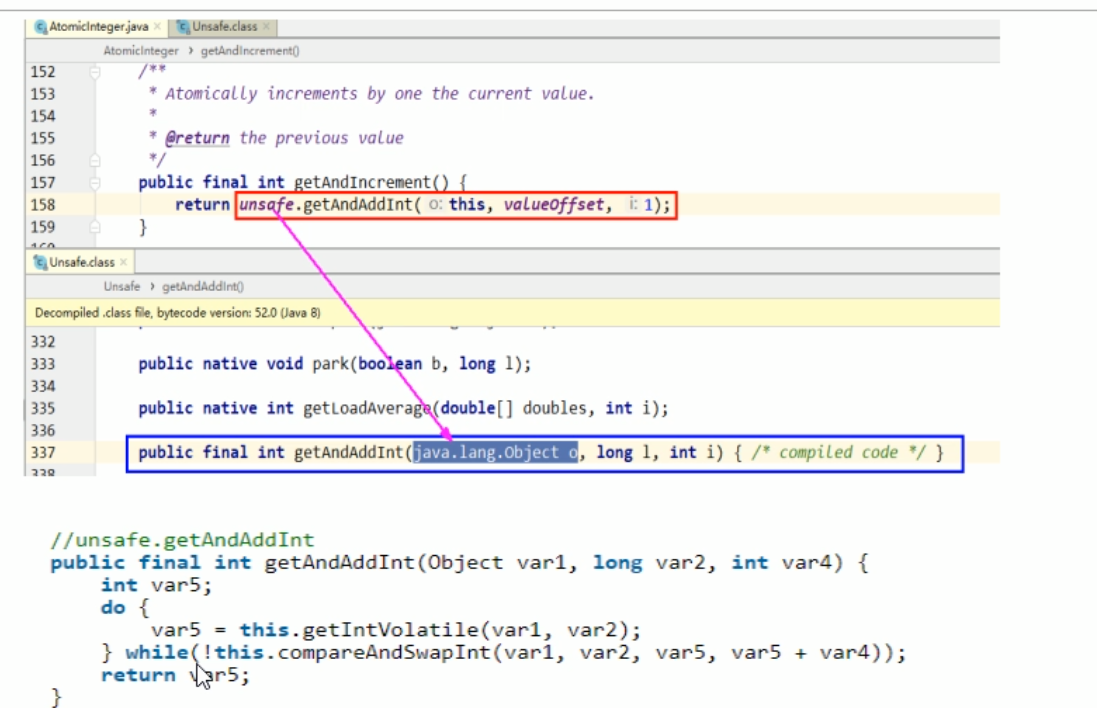Click line number 337 in the gutter

tap(43, 453)
